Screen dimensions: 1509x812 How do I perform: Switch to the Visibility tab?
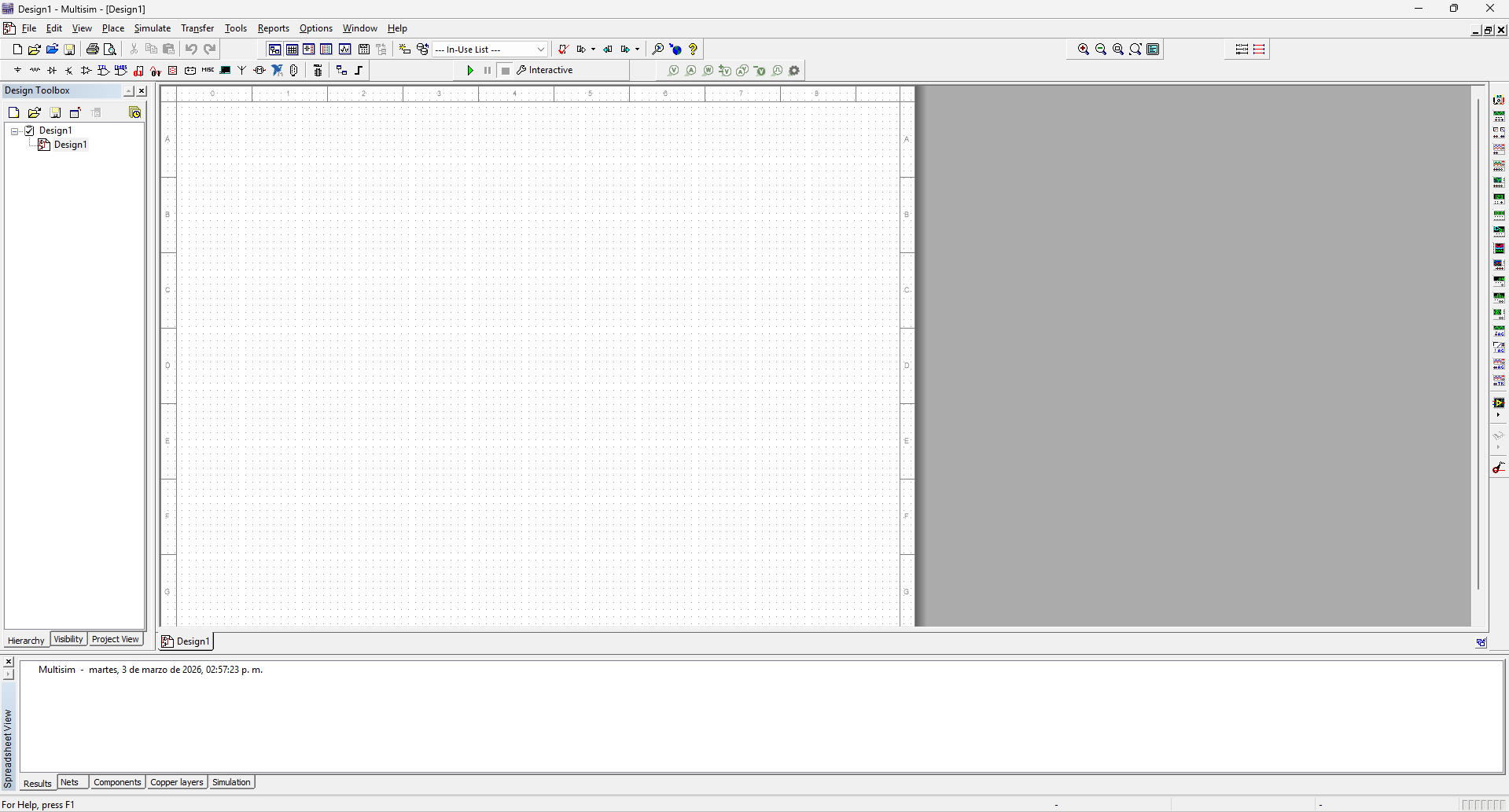pos(68,639)
